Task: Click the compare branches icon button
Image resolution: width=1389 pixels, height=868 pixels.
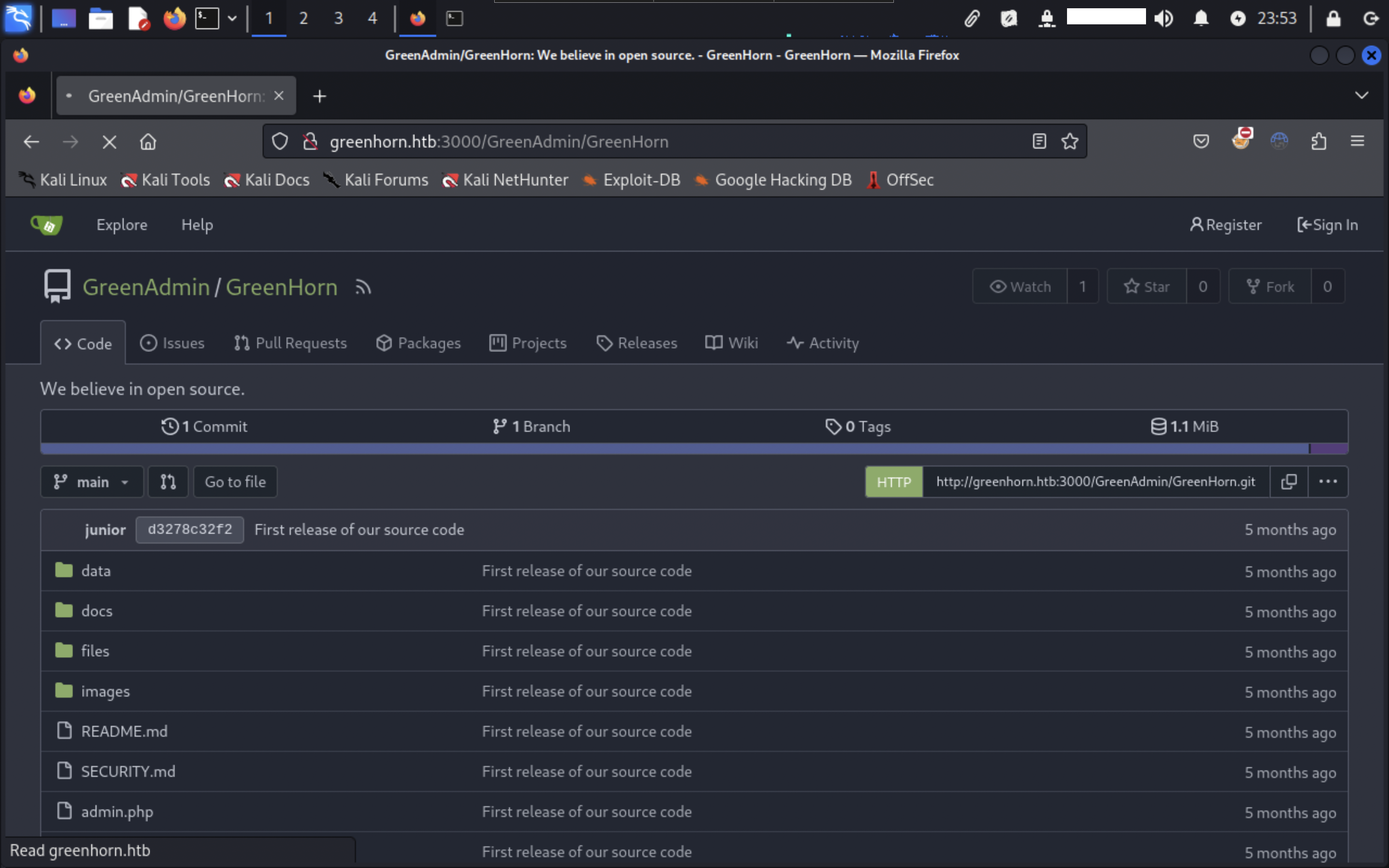Action: pyautogui.click(x=168, y=482)
